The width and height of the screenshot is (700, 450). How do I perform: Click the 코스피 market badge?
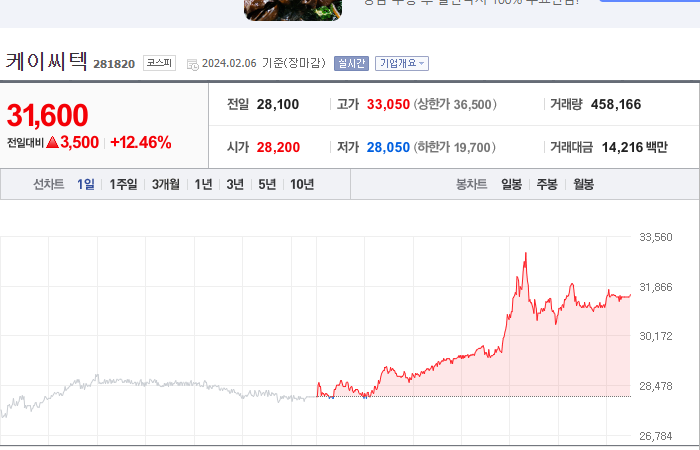[159, 63]
